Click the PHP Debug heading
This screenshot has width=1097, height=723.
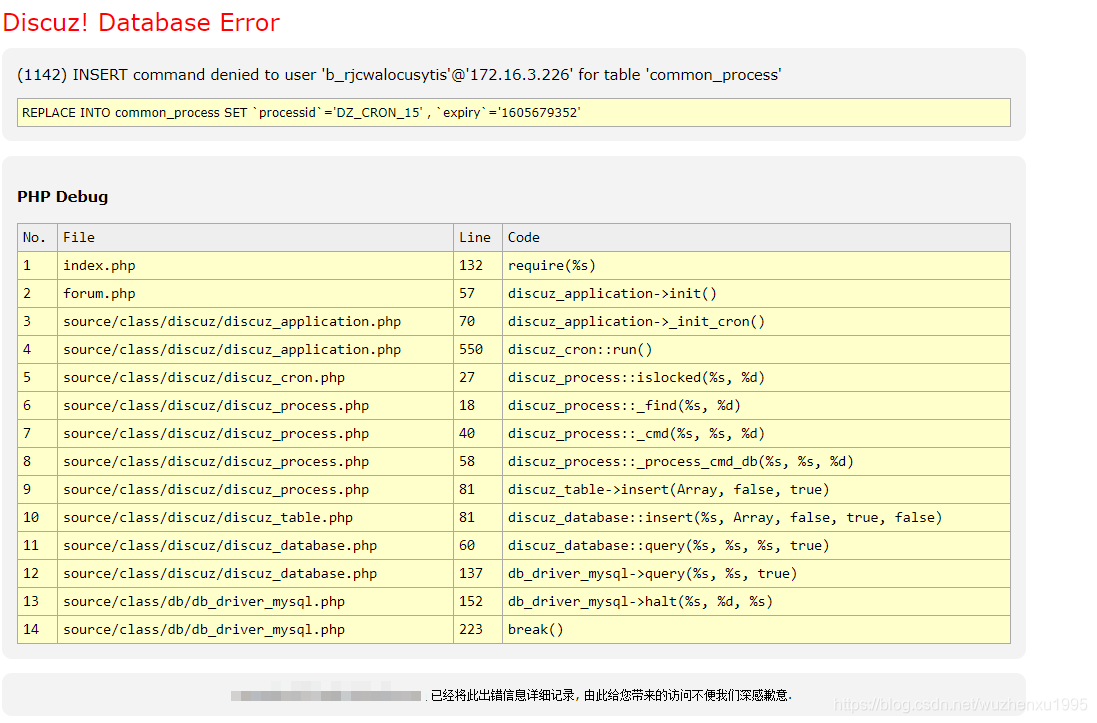[62, 197]
